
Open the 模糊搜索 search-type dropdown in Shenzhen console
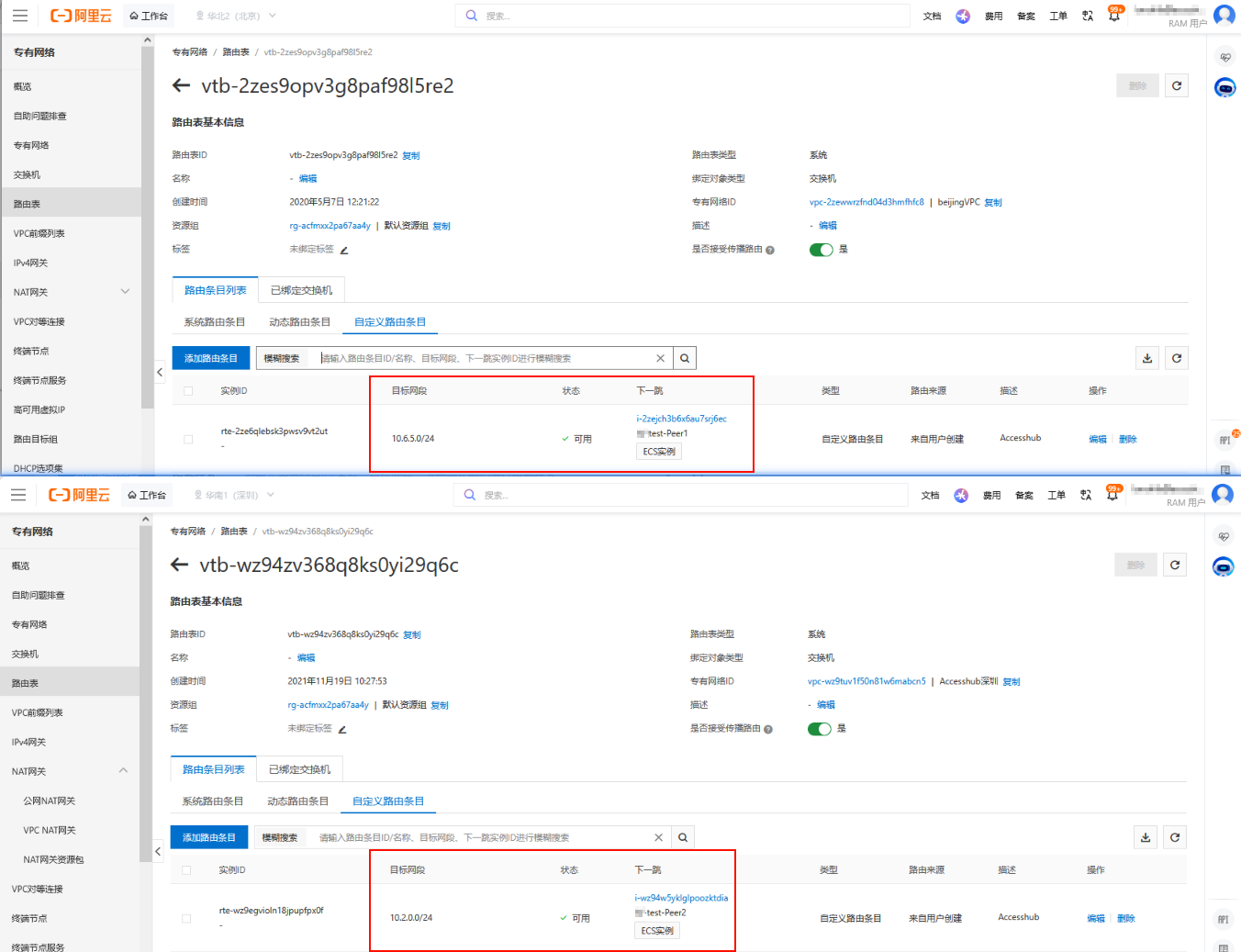pyautogui.click(x=282, y=837)
